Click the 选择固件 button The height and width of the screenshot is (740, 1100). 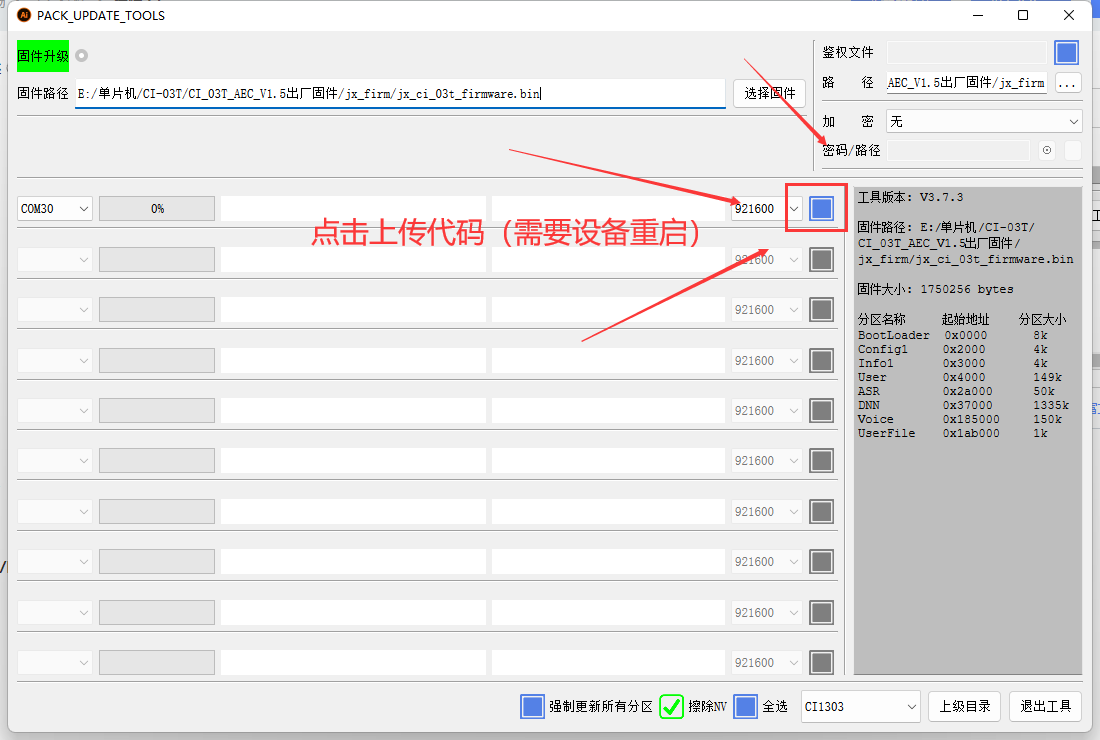coord(770,94)
